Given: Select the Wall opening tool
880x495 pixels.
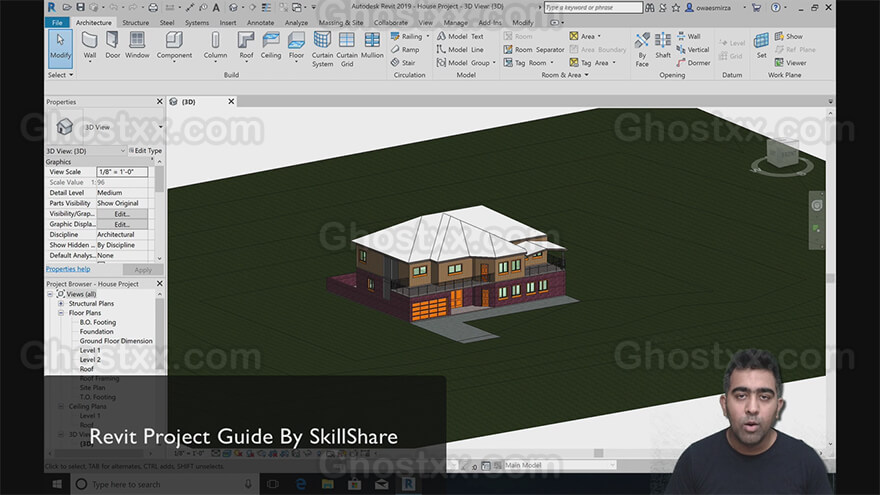Looking at the screenshot, I should 689,36.
